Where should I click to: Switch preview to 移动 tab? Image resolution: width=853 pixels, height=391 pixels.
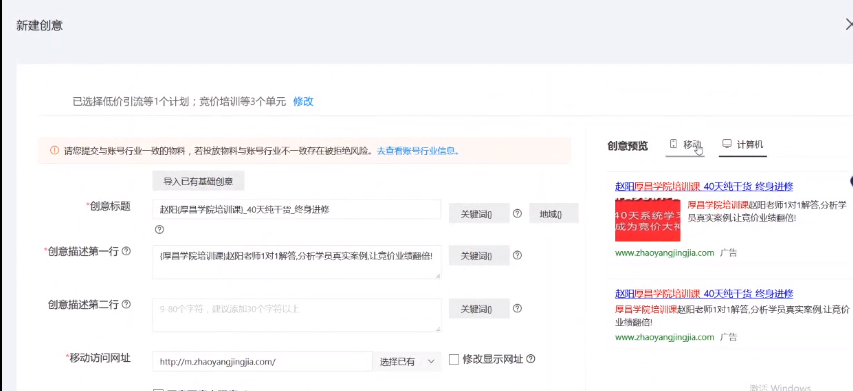pyautogui.click(x=685, y=145)
